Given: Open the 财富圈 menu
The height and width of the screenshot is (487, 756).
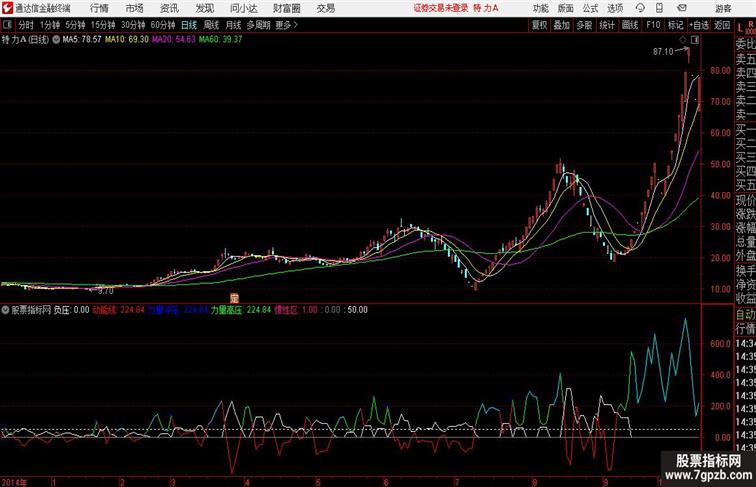Looking at the screenshot, I should point(286,8).
